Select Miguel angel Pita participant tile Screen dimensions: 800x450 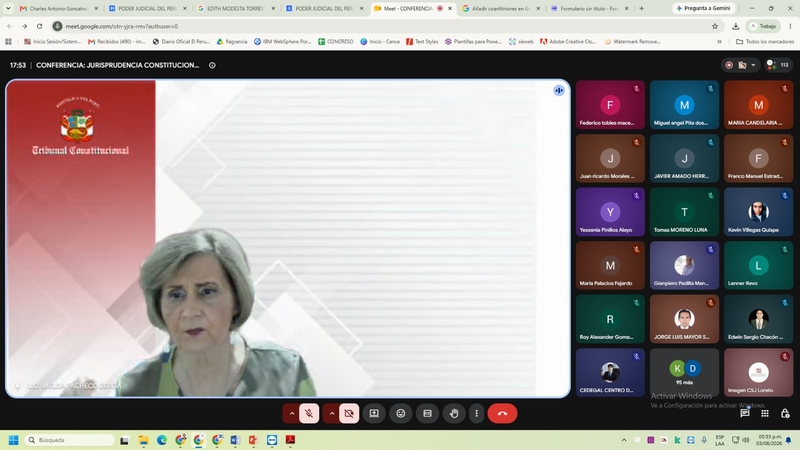684,105
